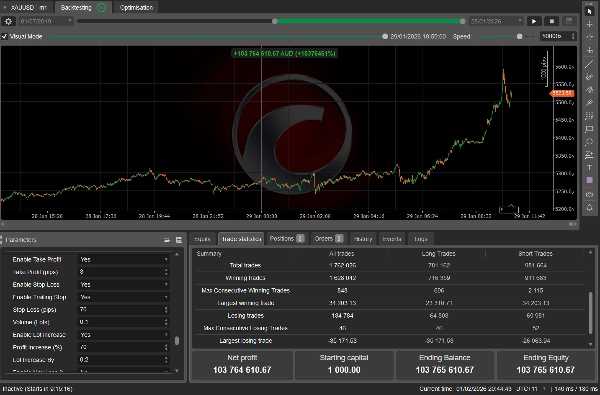Select the text annotation tool
This screenshot has width=600, height=395.
[x=589, y=168]
